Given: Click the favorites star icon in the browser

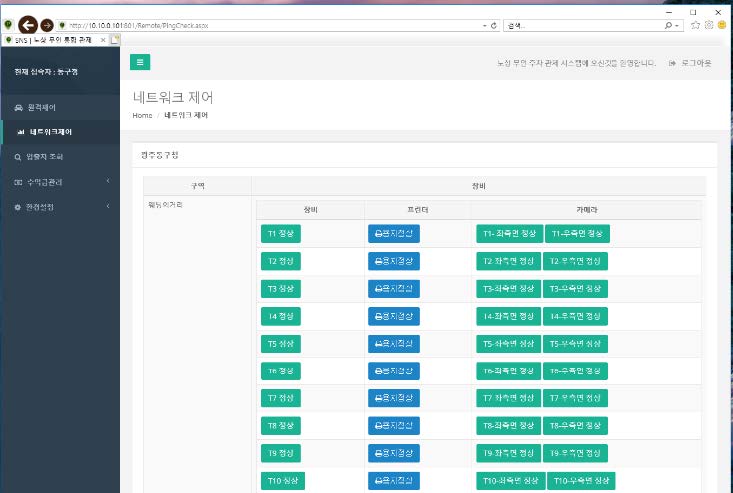Looking at the screenshot, I should pyautogui.click(x=695, y=24).
